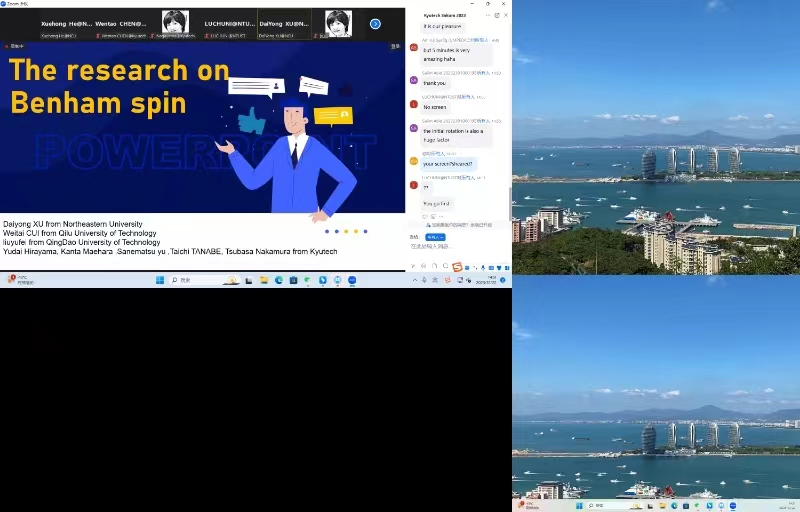This screenshot has height=512, width=800.
Task: Show next participants with the blue arrow
Action: (375, 24)
